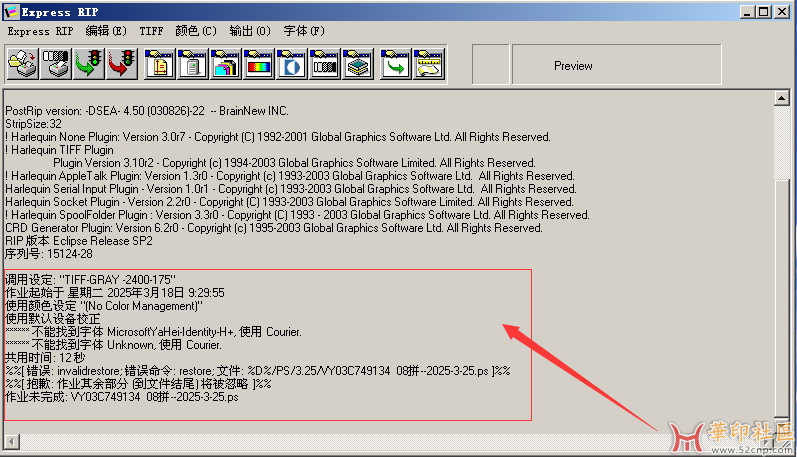Click the 'RIP 版本 Eclipse Release SP2' line
797x457 pixels.
(79, 241)
